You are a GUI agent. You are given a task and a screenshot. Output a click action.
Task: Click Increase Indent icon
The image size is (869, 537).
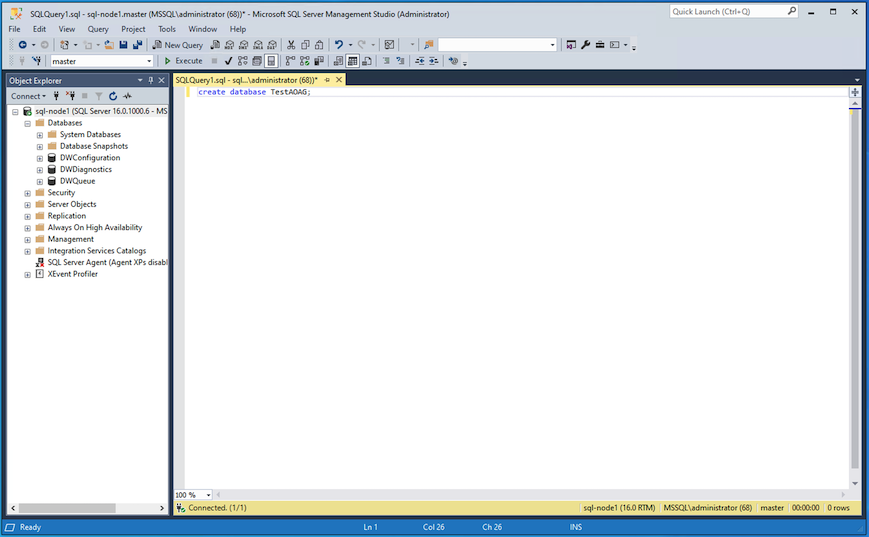(x=433, y=61)
